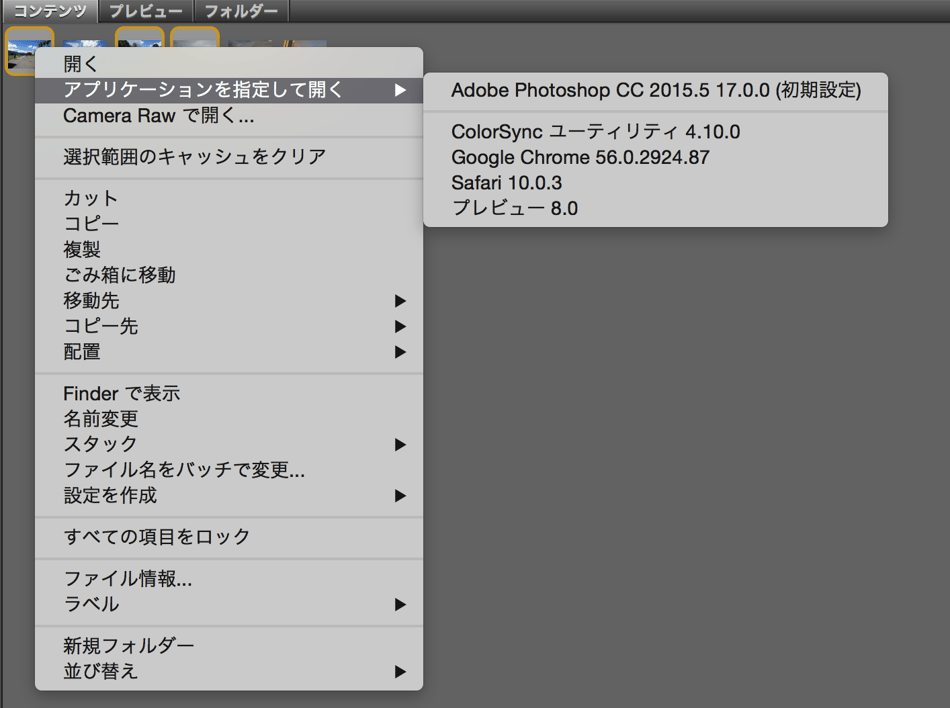Select the third highlighted thumbnail in content strip
The image size is (950, 708).
click(139, 38)
